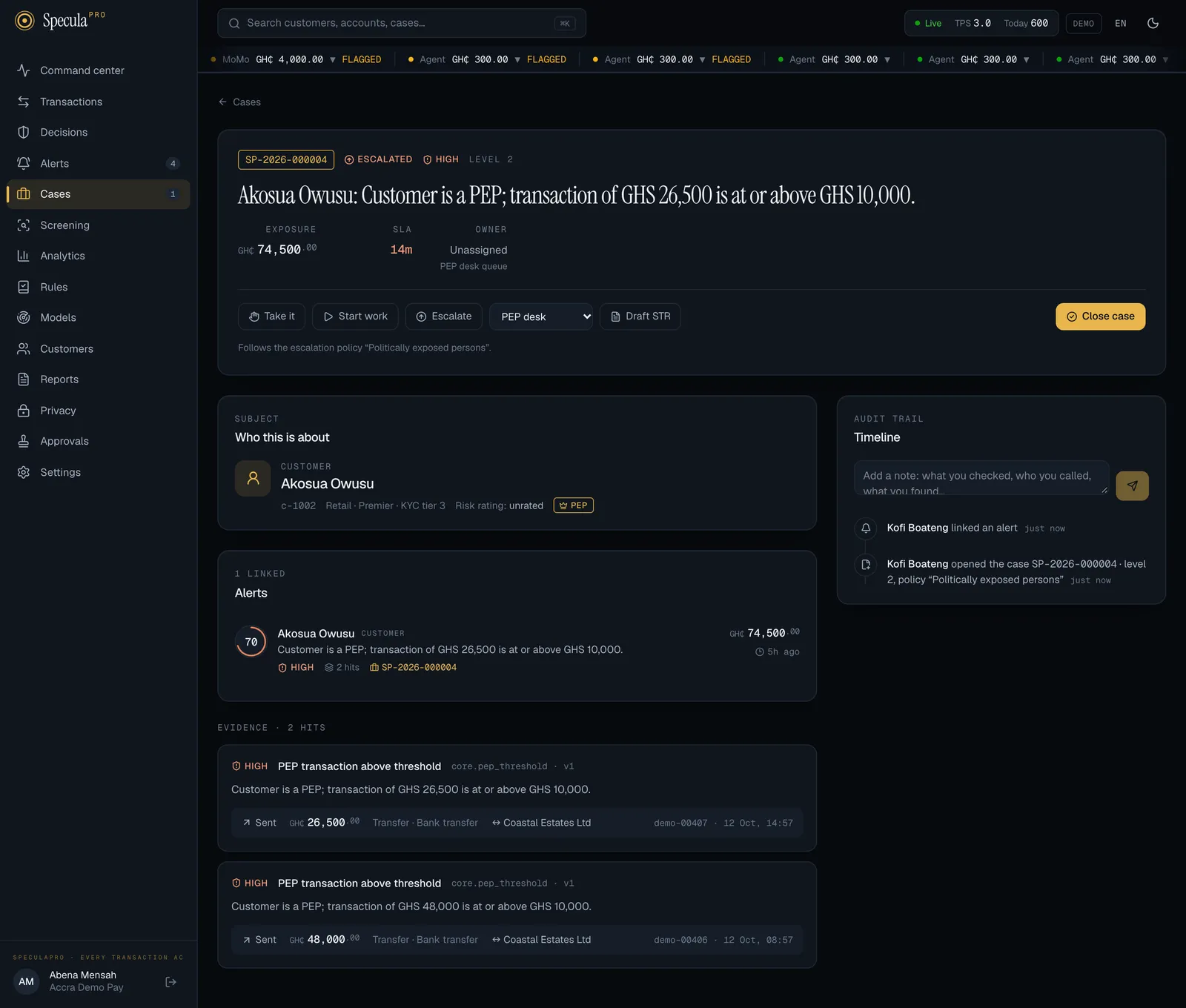Open the PEP desk dropdown

point(540,316)
